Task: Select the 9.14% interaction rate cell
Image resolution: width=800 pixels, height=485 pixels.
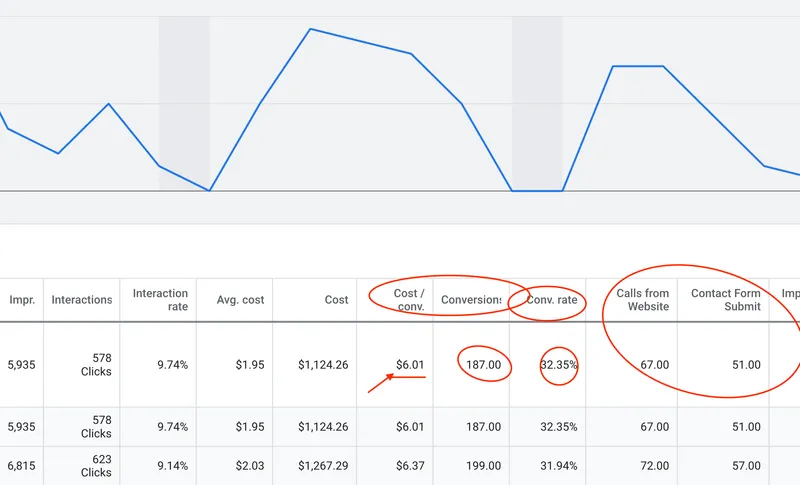Action: (172, 466)
